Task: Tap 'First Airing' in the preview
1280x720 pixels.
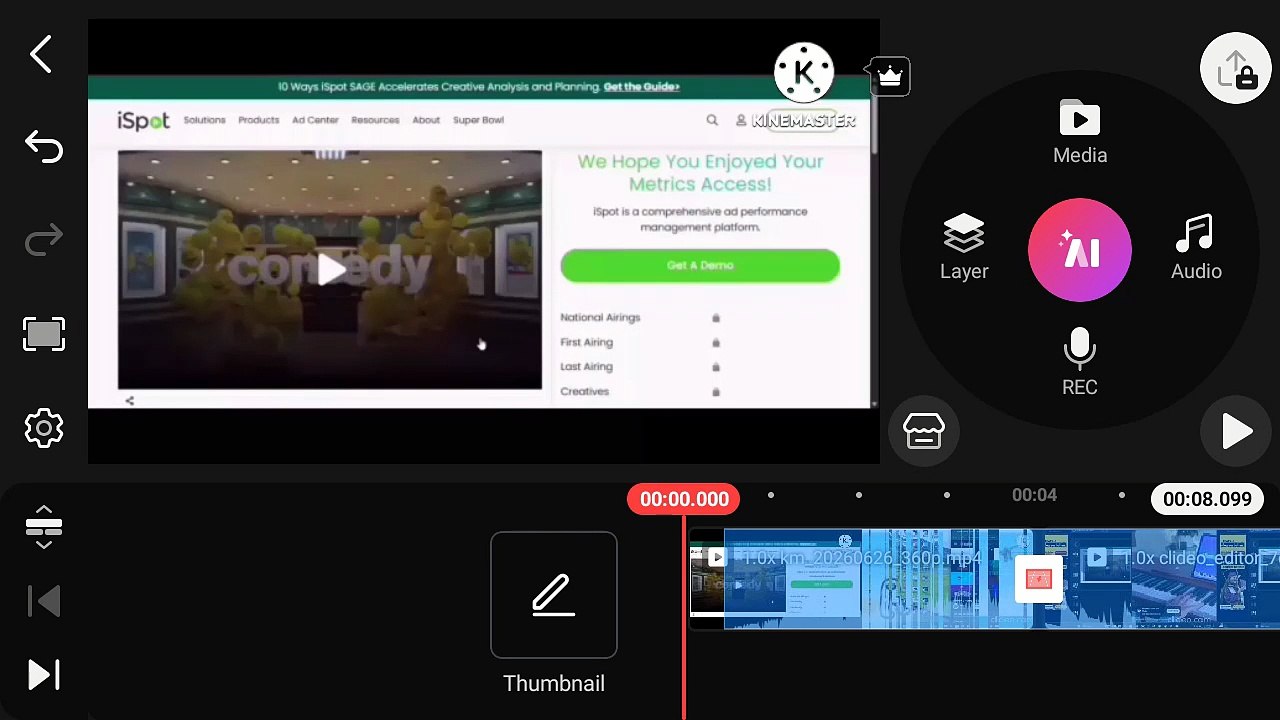Action: coord(586,342)
